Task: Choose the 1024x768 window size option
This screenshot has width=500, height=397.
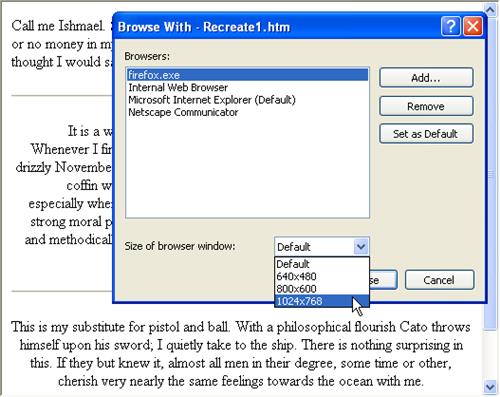Action: point(322,301)
